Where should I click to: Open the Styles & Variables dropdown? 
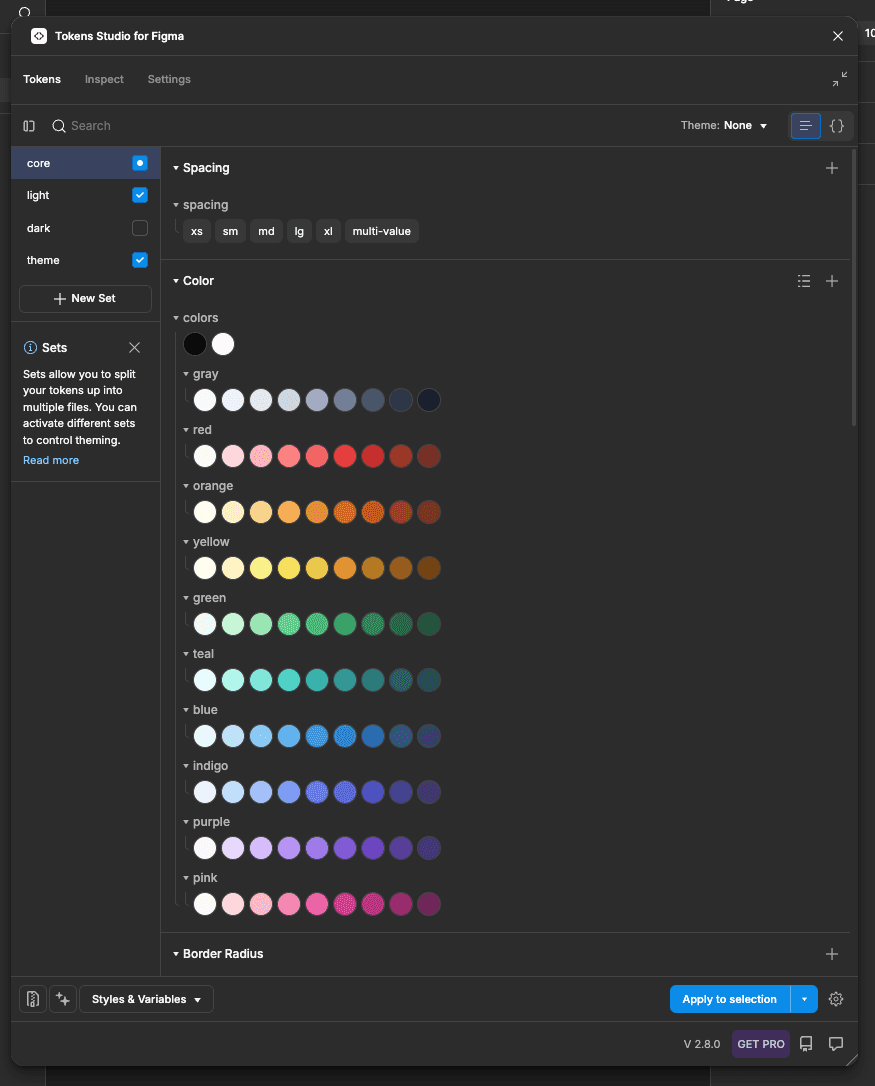coord(146,999)
